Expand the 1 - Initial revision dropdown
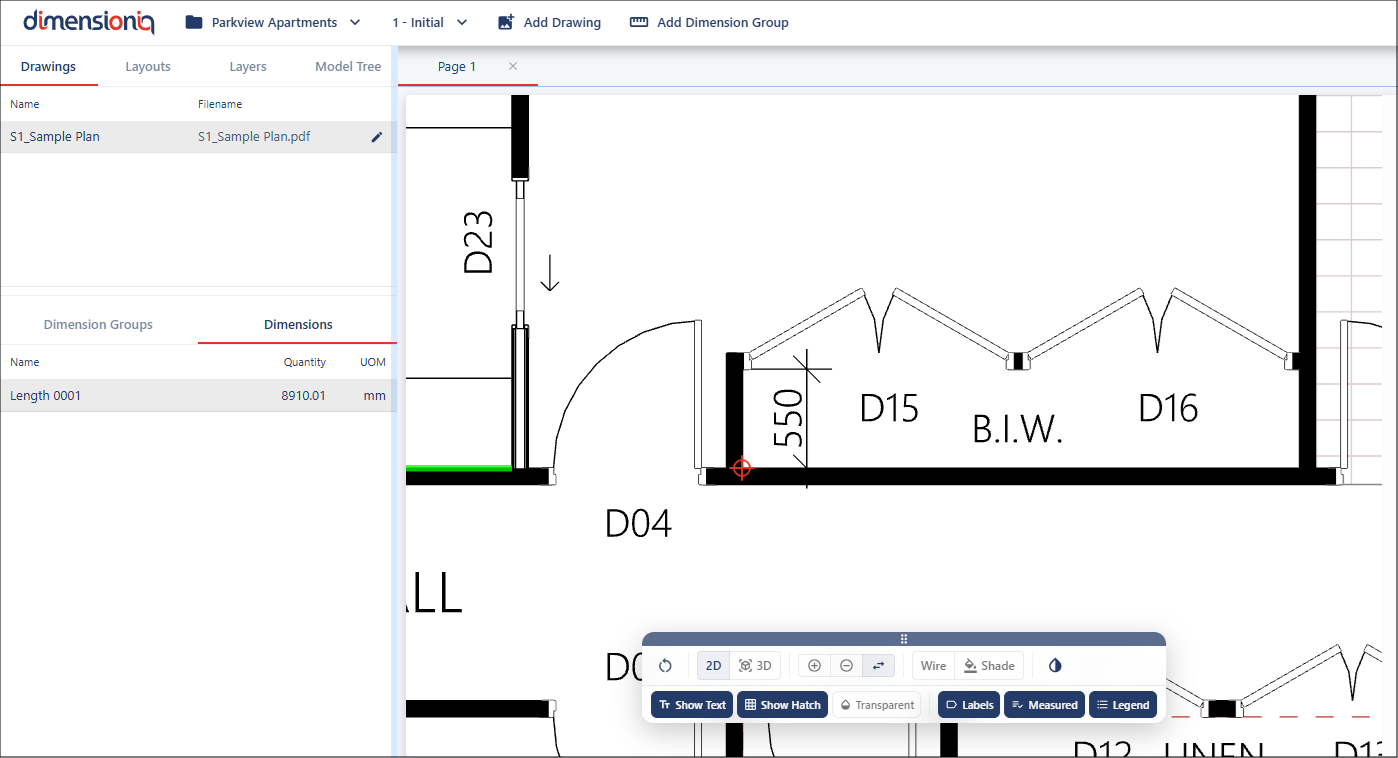This screenshot has height=758, width=1398. (429, 22)
